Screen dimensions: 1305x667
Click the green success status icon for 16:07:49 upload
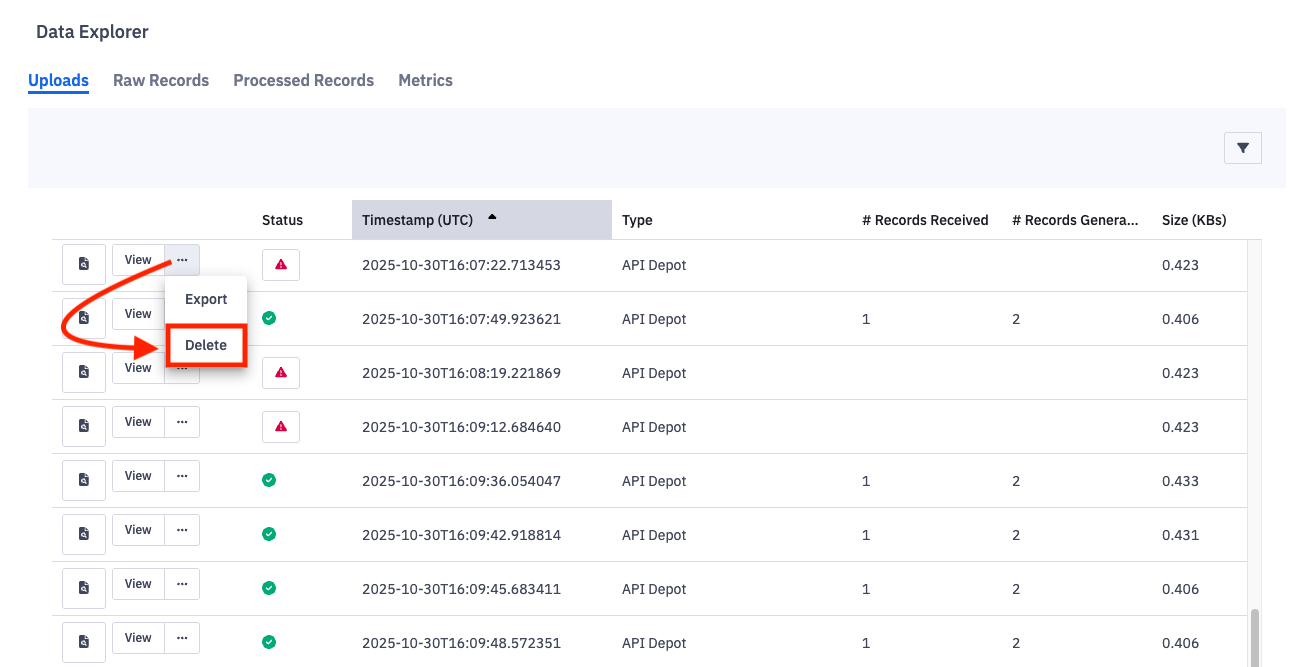pyautogui.click(x=268, y=318)
